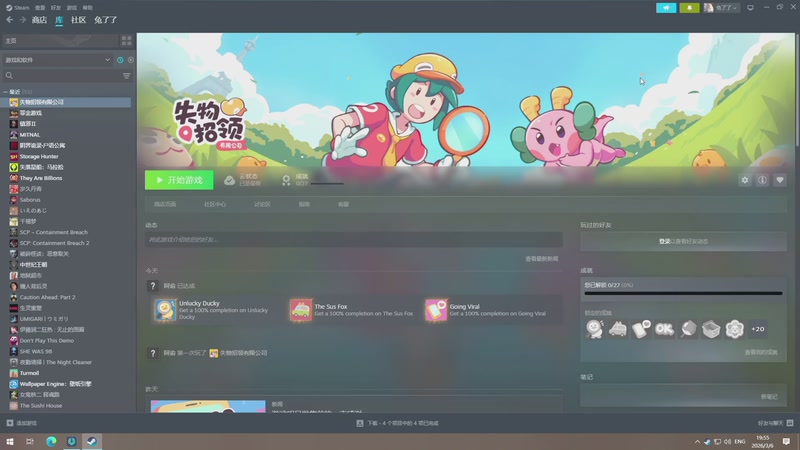Open the Steam menu
800x450 pixels.
click(17, 8)
